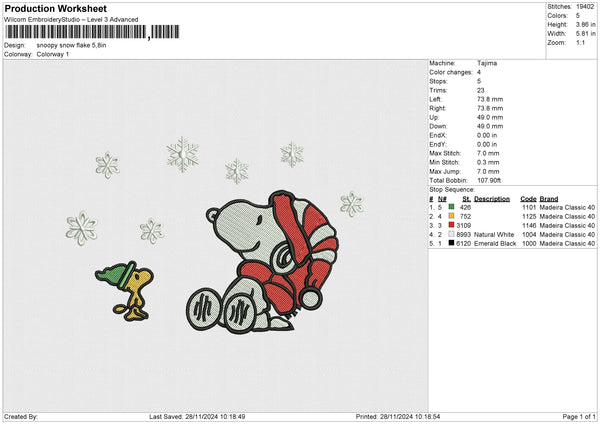Viewport: 600px width, 424px height.
Task: Click the 'Colorway 1' value
Action: point(53,54)
